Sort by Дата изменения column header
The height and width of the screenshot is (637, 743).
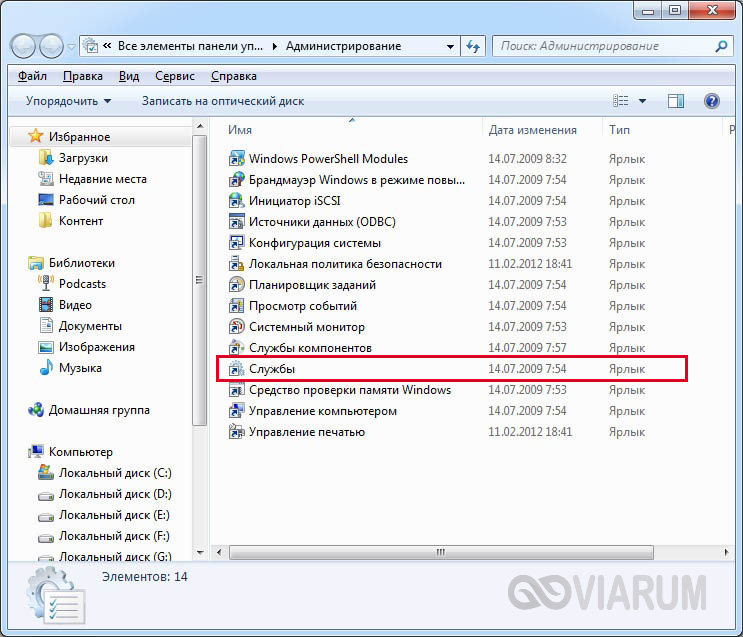(533, 129)
